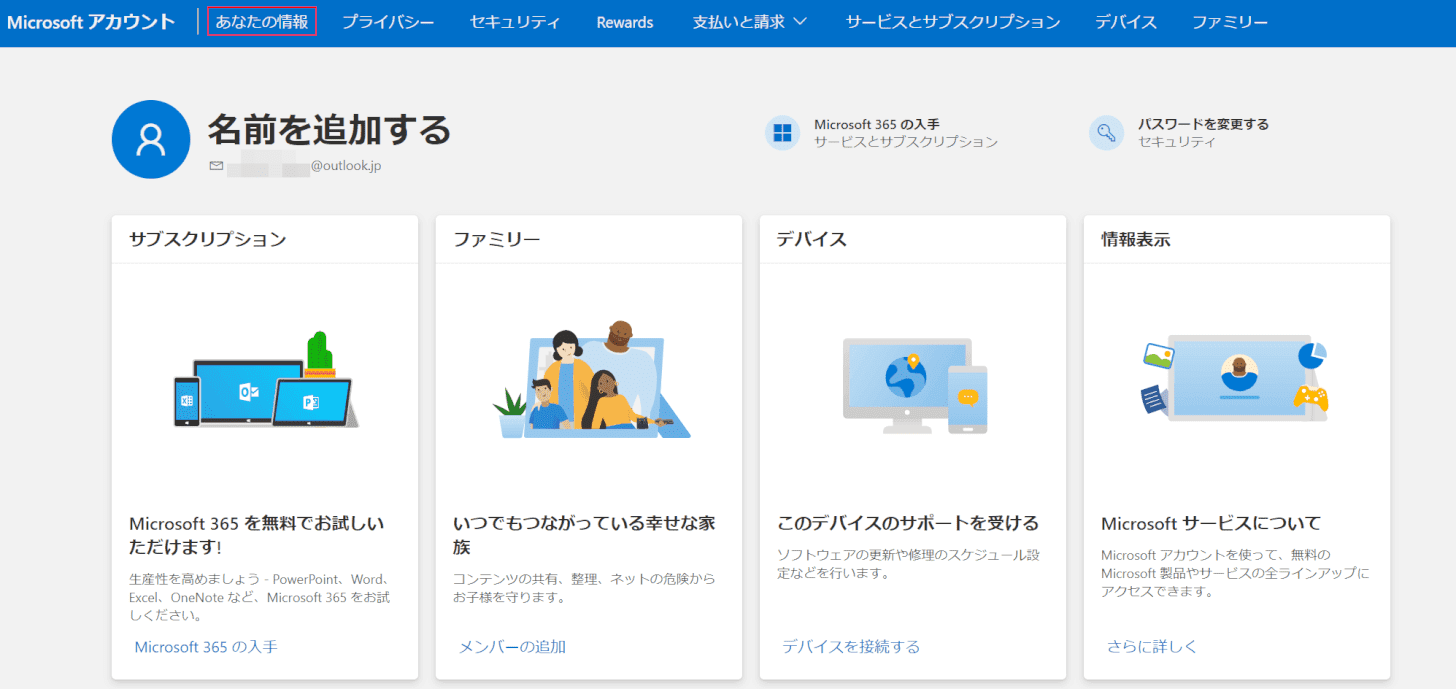Click the デバイスを接続する link

pyautogui.click(x=851, y=647)
